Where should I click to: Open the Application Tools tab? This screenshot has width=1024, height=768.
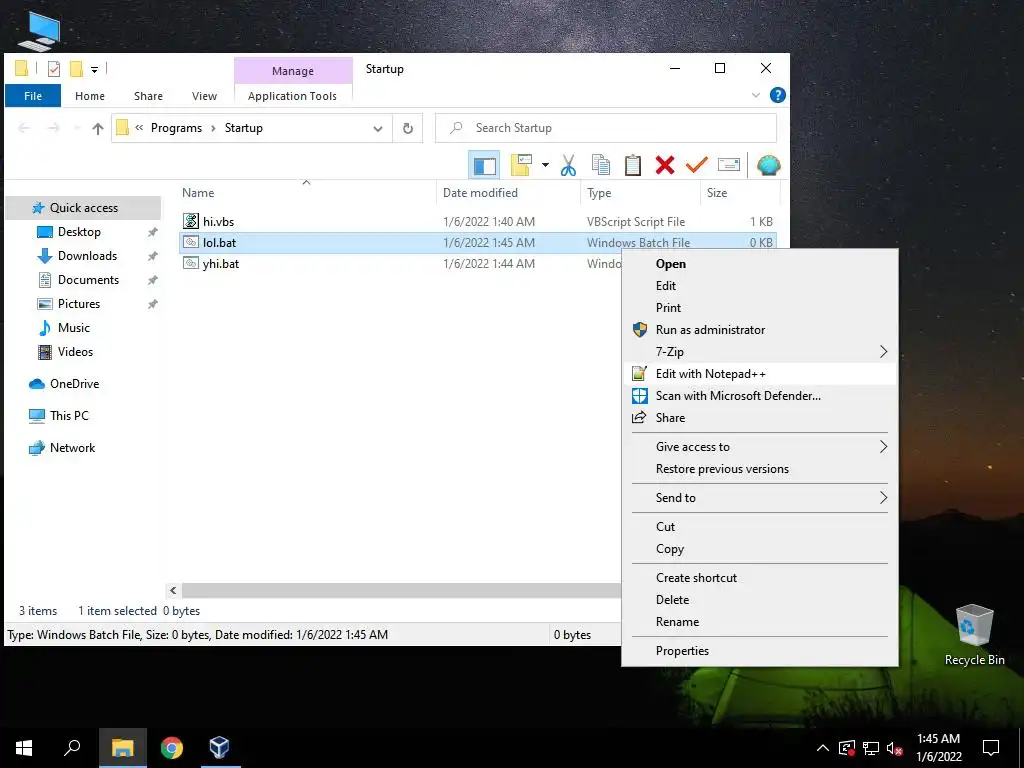[x=293, y=96]
